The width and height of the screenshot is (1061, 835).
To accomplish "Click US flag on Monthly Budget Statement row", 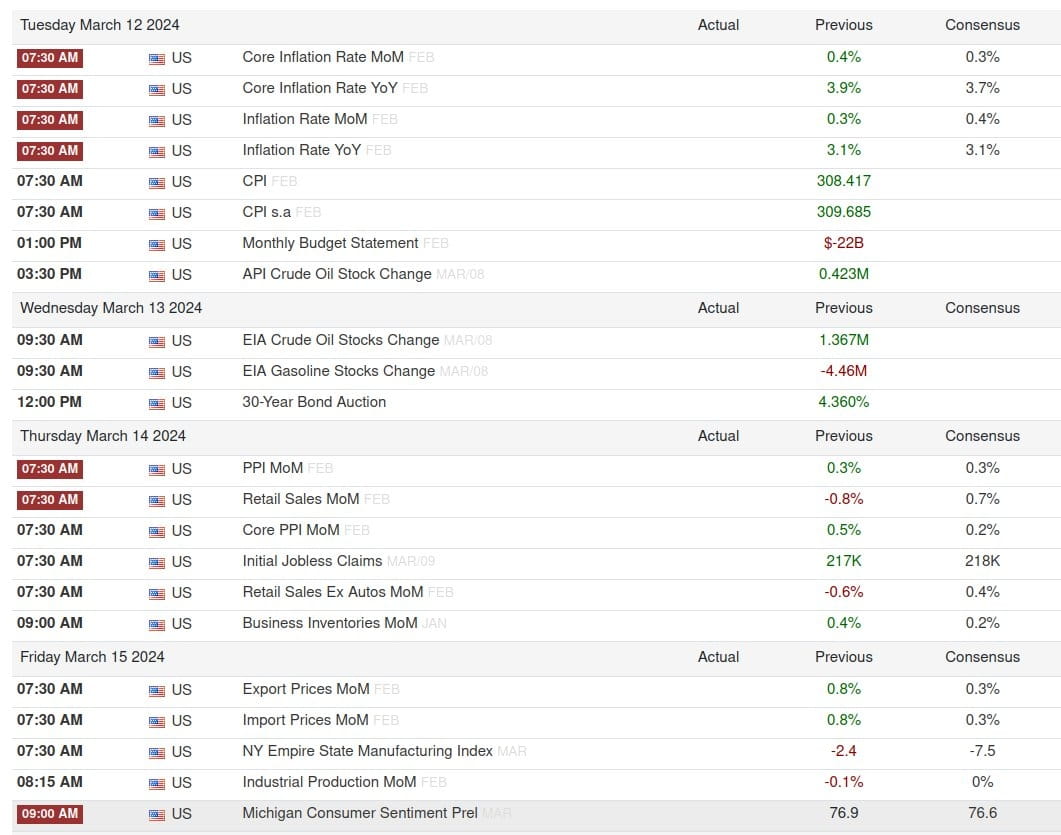I will pyautogui.click(x=156, y=245).
